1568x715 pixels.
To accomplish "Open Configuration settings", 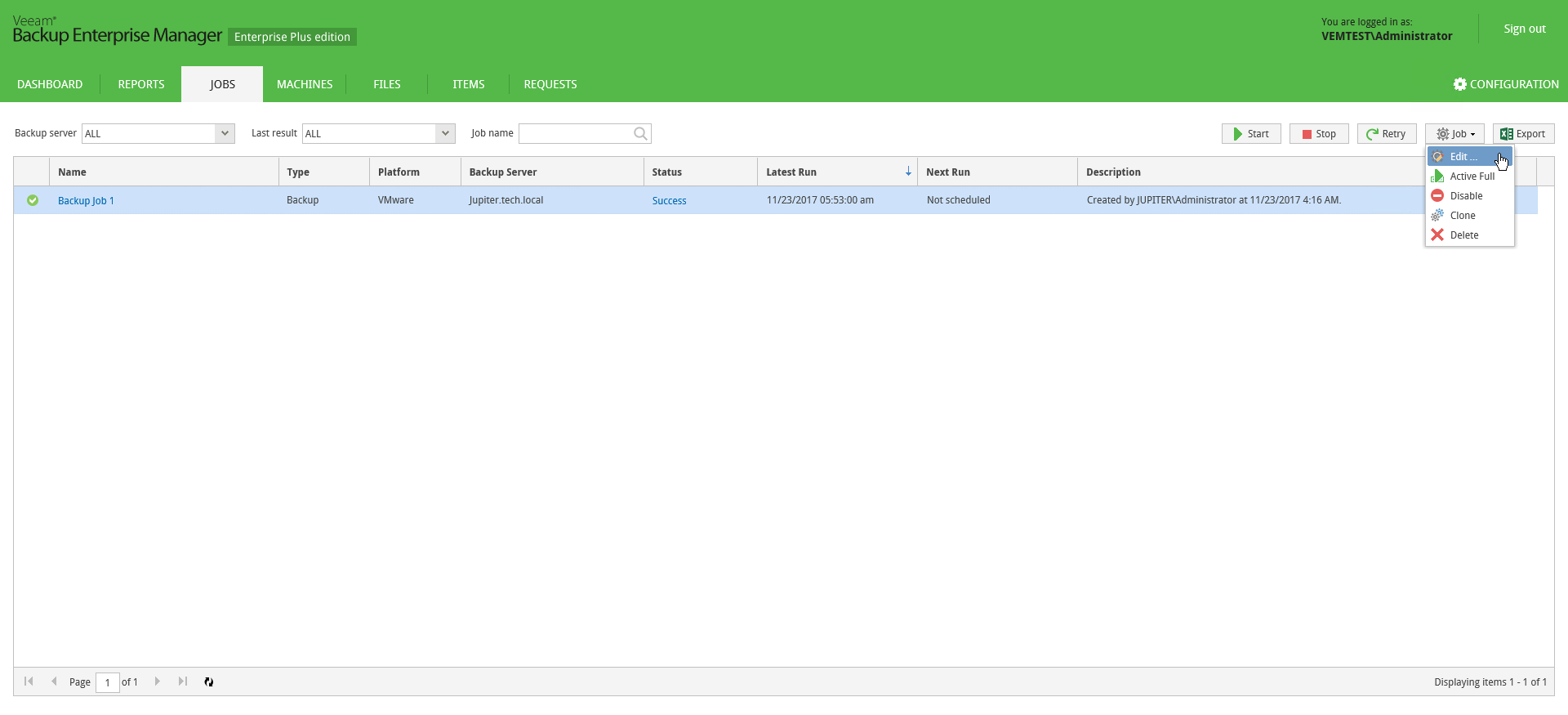I will [x=1506, y=84].
